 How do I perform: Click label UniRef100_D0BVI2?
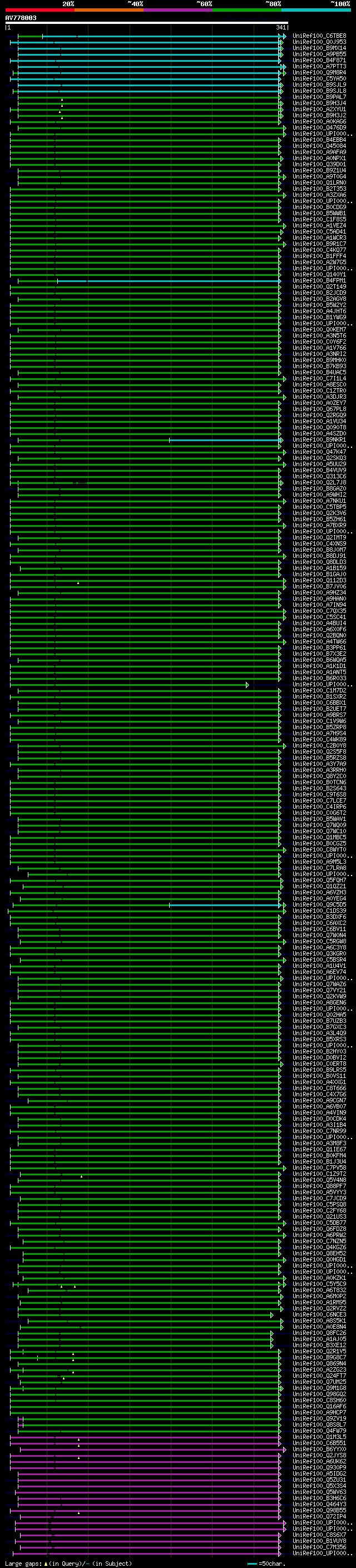[319, 1057]
